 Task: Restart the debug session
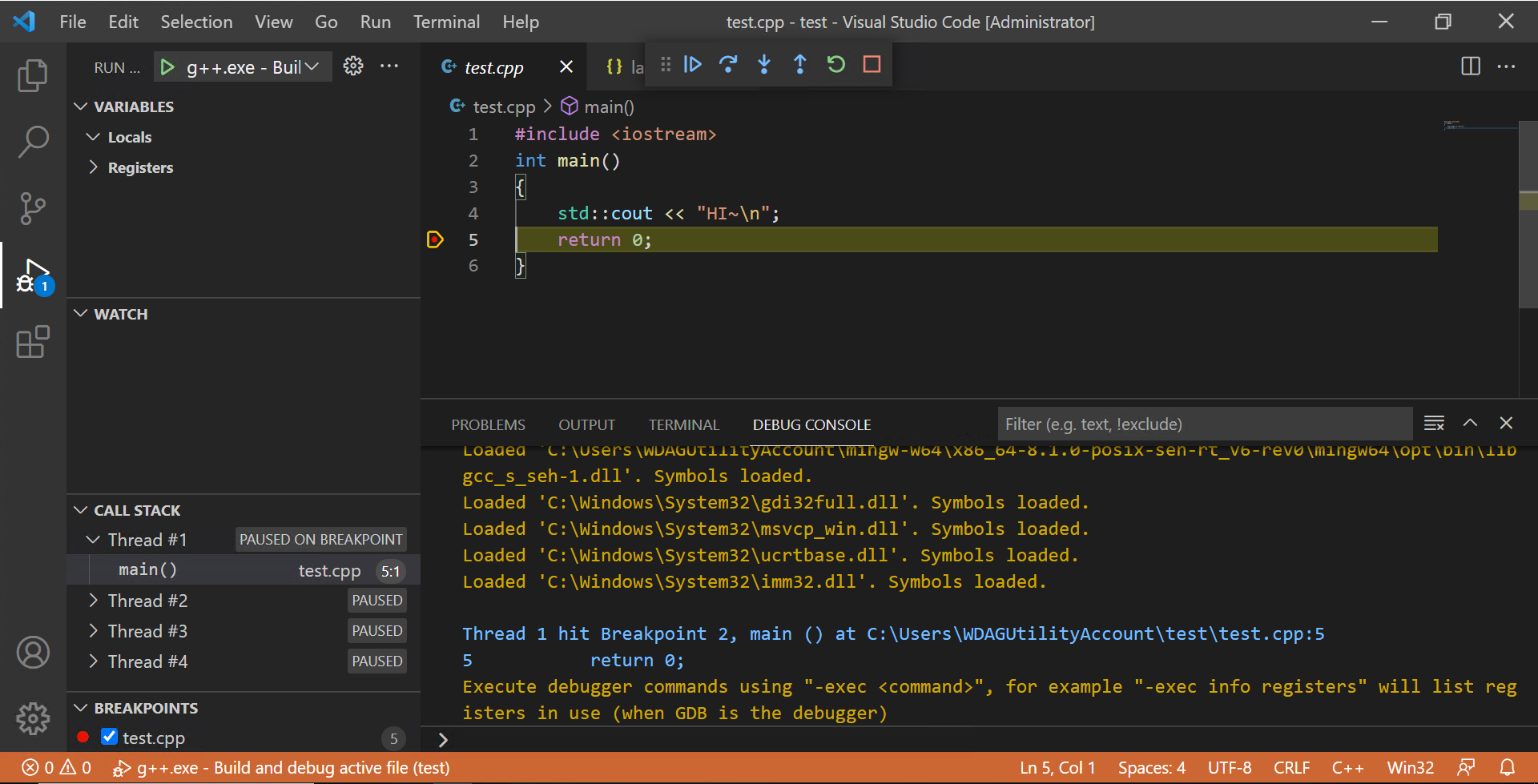click(835, 64)
